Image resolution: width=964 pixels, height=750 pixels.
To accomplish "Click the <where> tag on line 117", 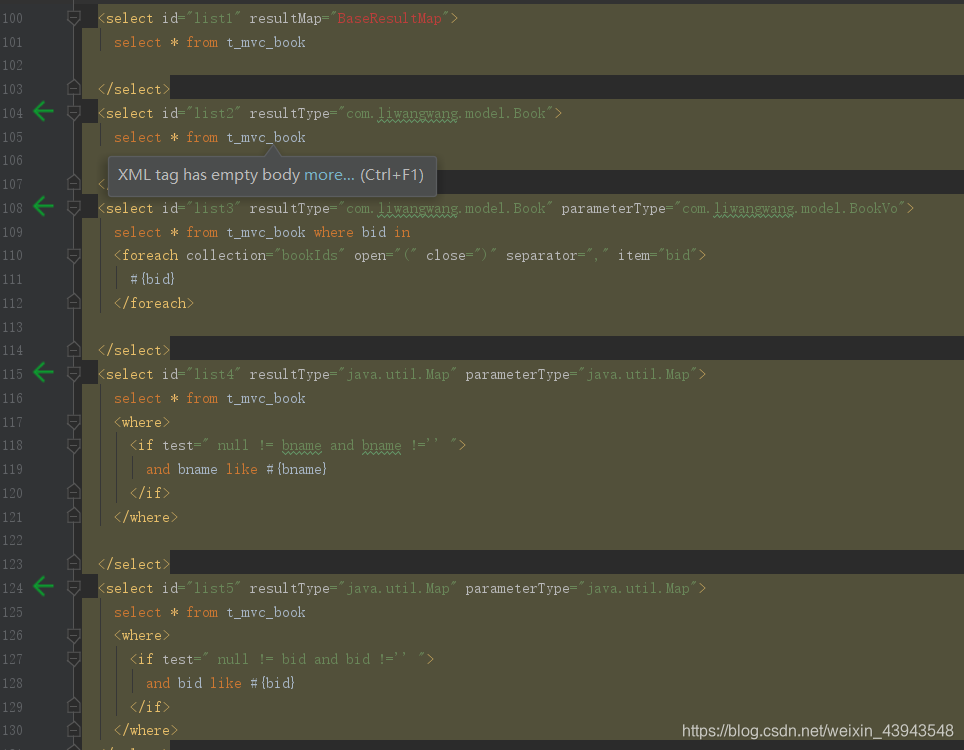I will point(142,422).
